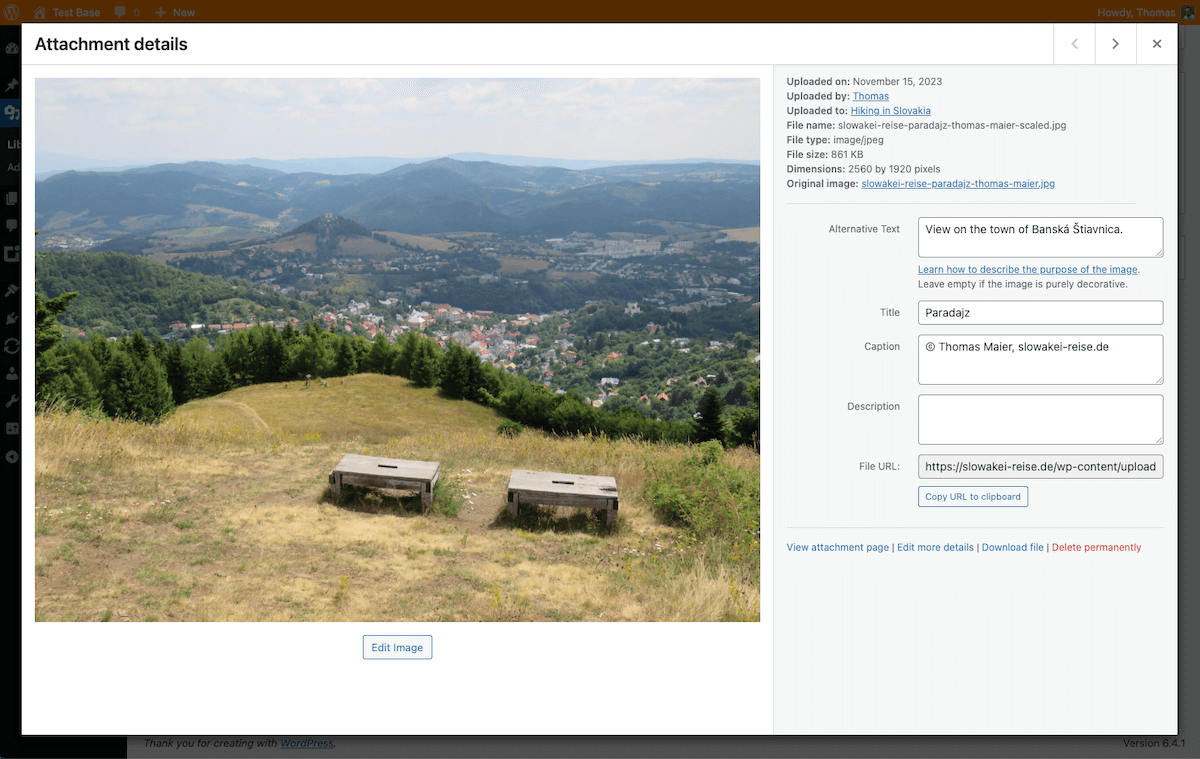
Task: Focus the Alternative Text field
Action: pyautogui.click(x=1041, y=237)
